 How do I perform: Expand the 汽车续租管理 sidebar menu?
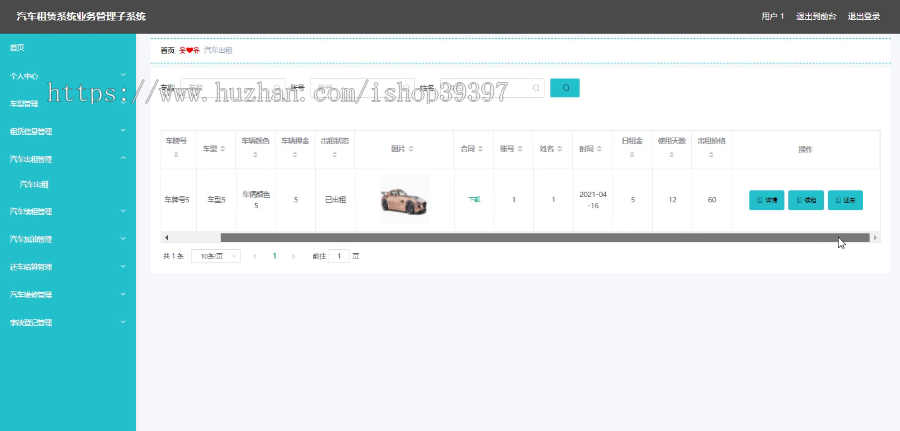pos(68,211)
